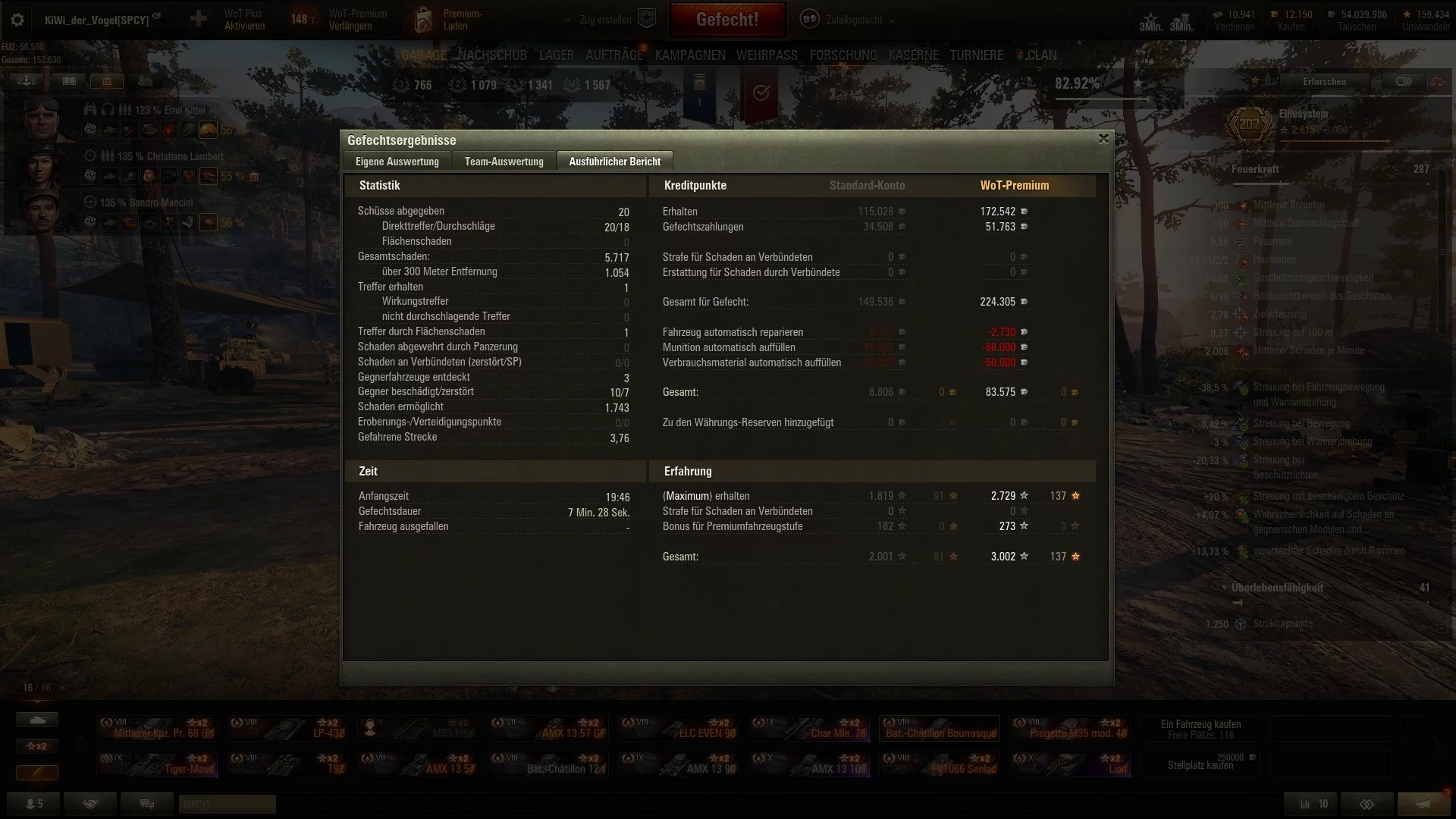1456x819 pixels.
Task: Toggle anonymizer eye icon next to username
Action: pyautogui.click(x=157, y=16)
